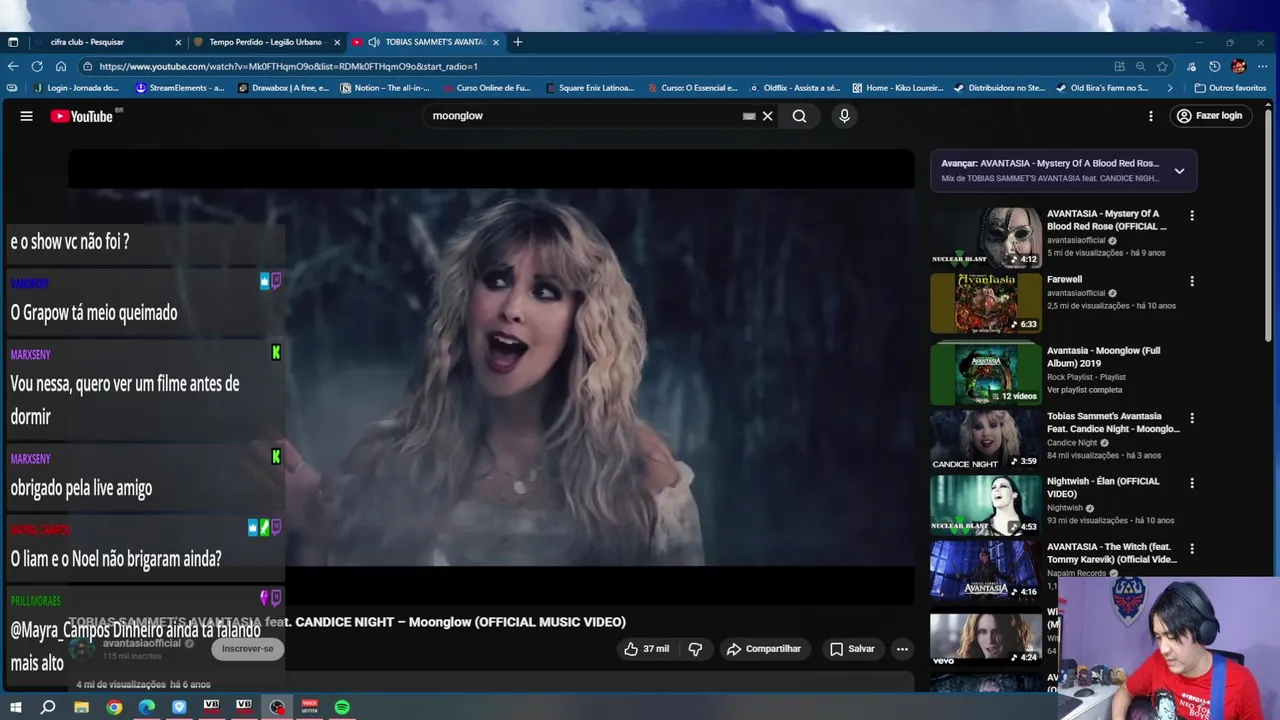
Task: Open options for Nightwish Élan video
Action: [x=1191, y=483]
